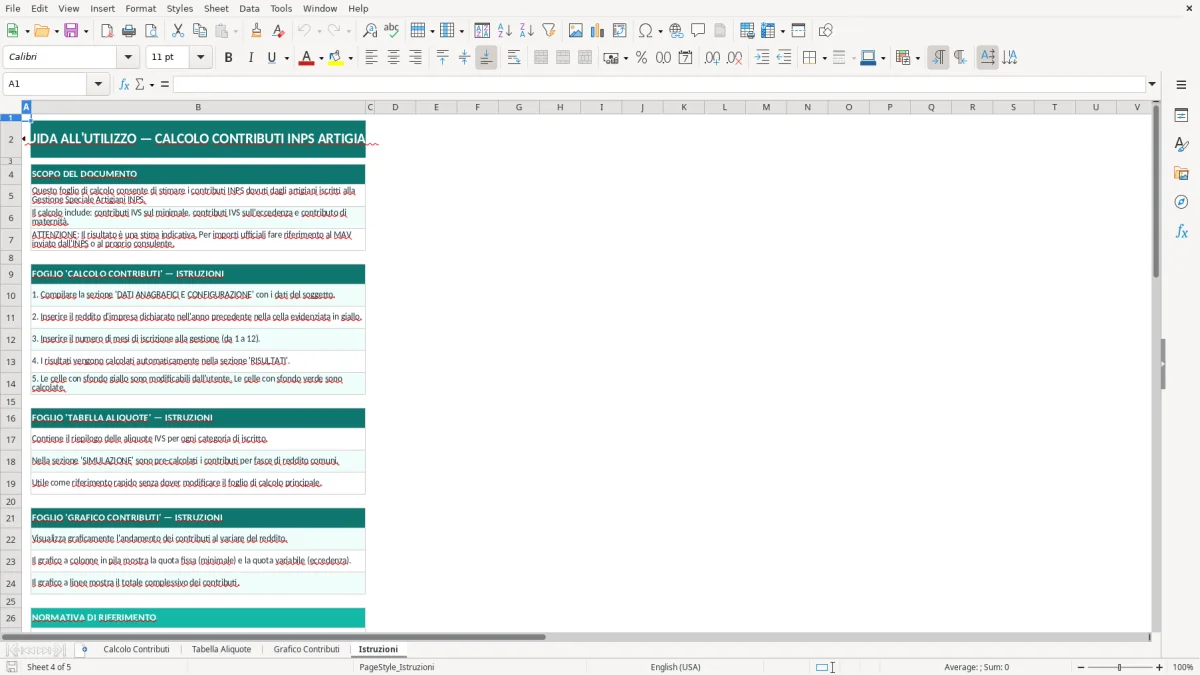Insert a special character (Omega)
The image size is (1200, 675).
tap(646, 31)
